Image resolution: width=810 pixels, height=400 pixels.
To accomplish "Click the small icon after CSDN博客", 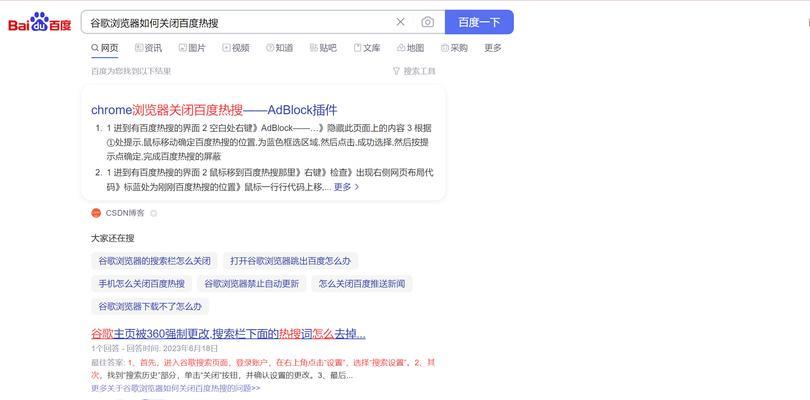I will click(153, 213).
